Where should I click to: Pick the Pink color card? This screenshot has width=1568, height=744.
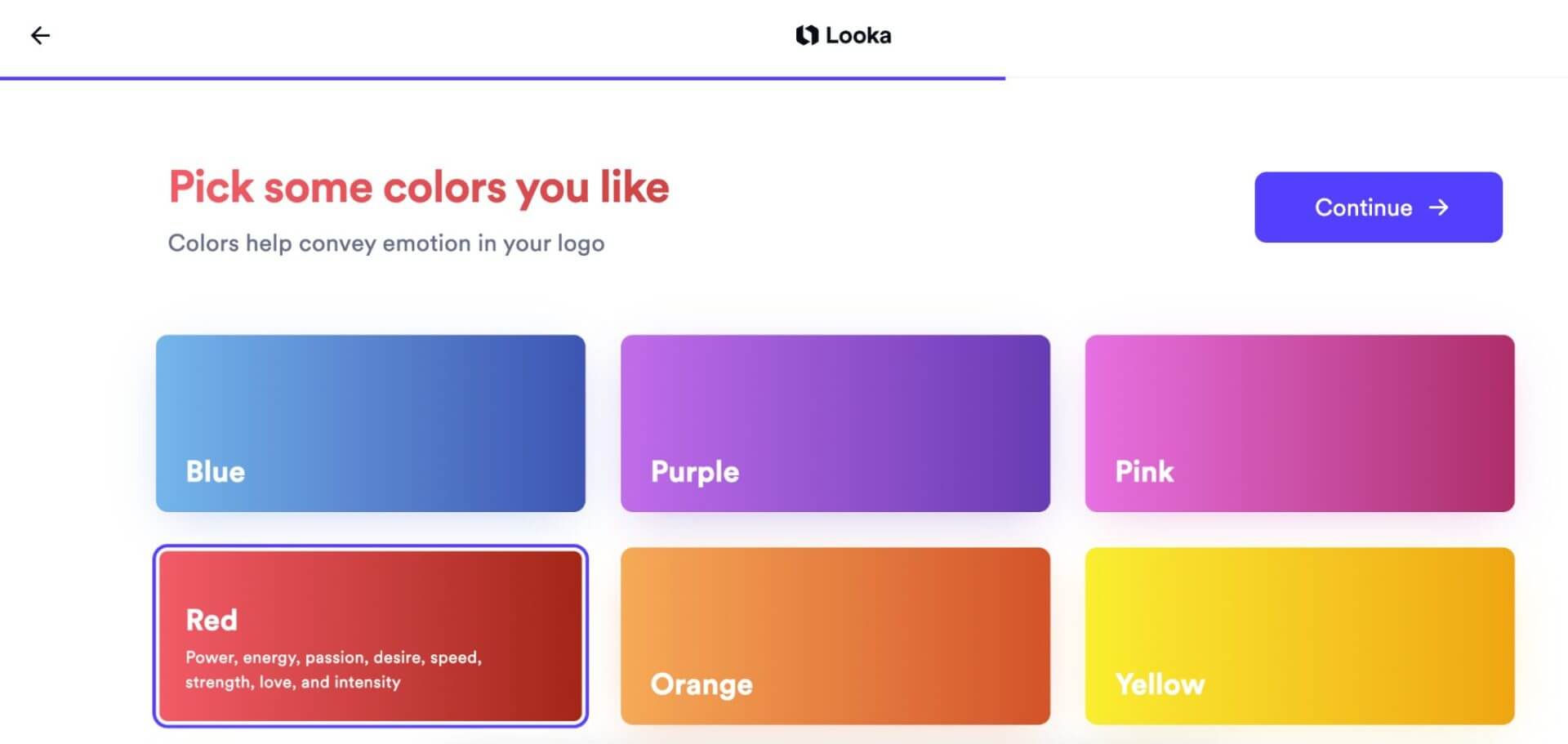[x=1300, y=423]
